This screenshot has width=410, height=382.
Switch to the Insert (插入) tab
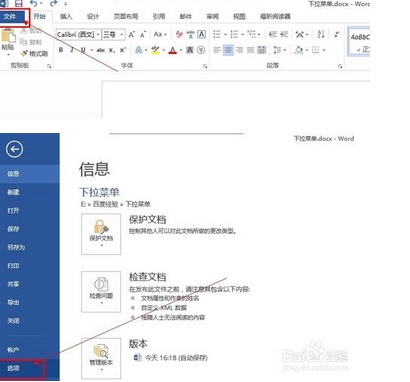click(x=66, y=16)
